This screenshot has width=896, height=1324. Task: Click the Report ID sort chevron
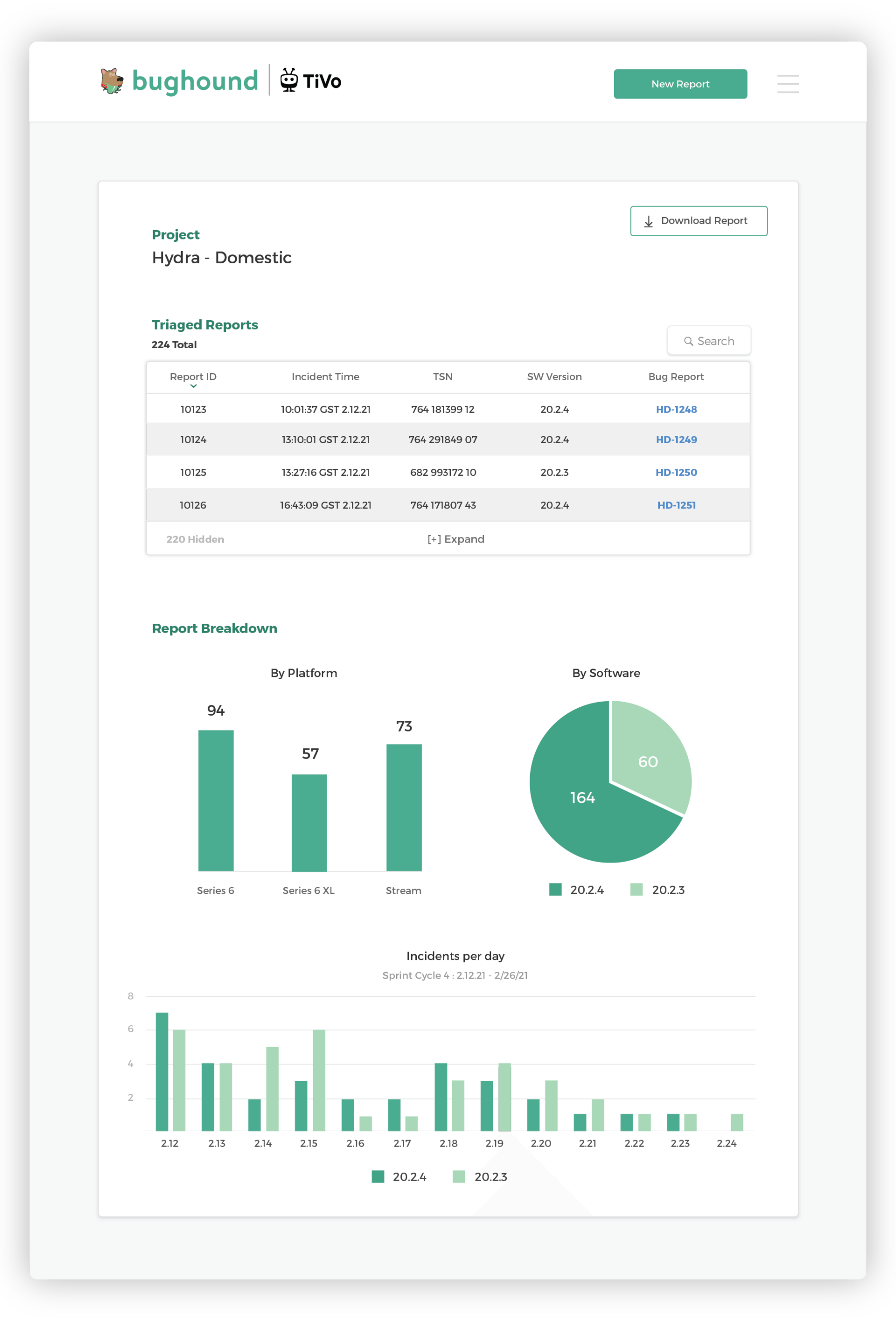(193, 386)
